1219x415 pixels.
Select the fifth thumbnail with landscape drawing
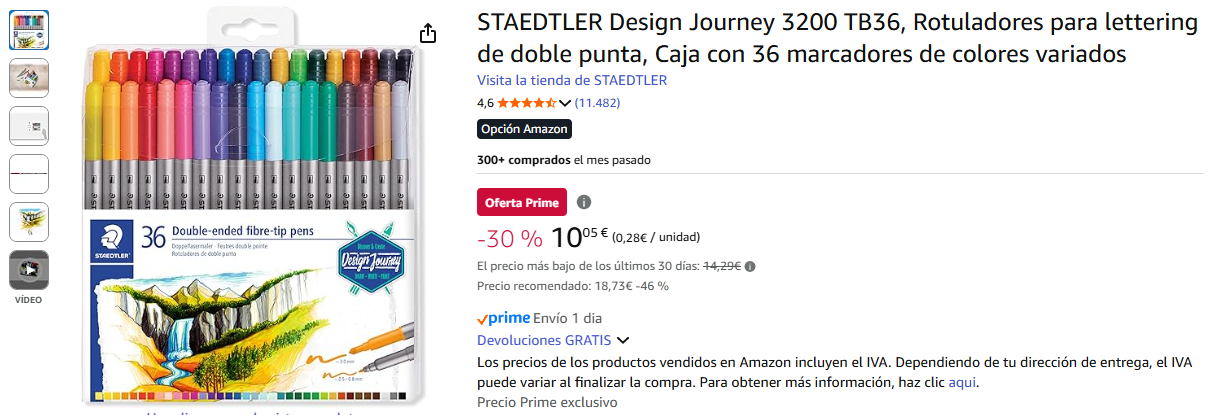click(x=29, y=222)
